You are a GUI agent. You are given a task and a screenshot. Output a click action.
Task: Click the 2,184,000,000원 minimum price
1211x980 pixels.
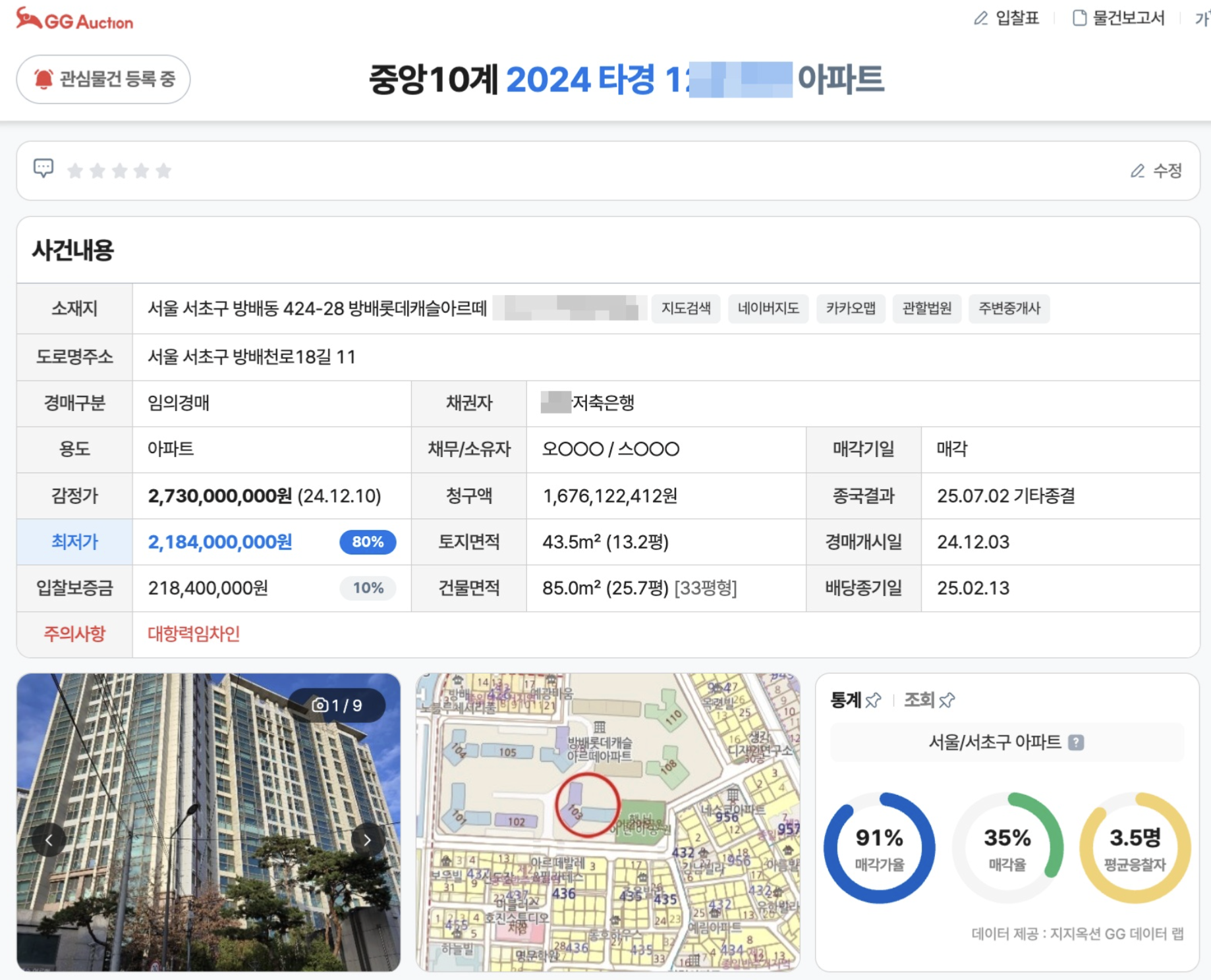tap(220, 542)
